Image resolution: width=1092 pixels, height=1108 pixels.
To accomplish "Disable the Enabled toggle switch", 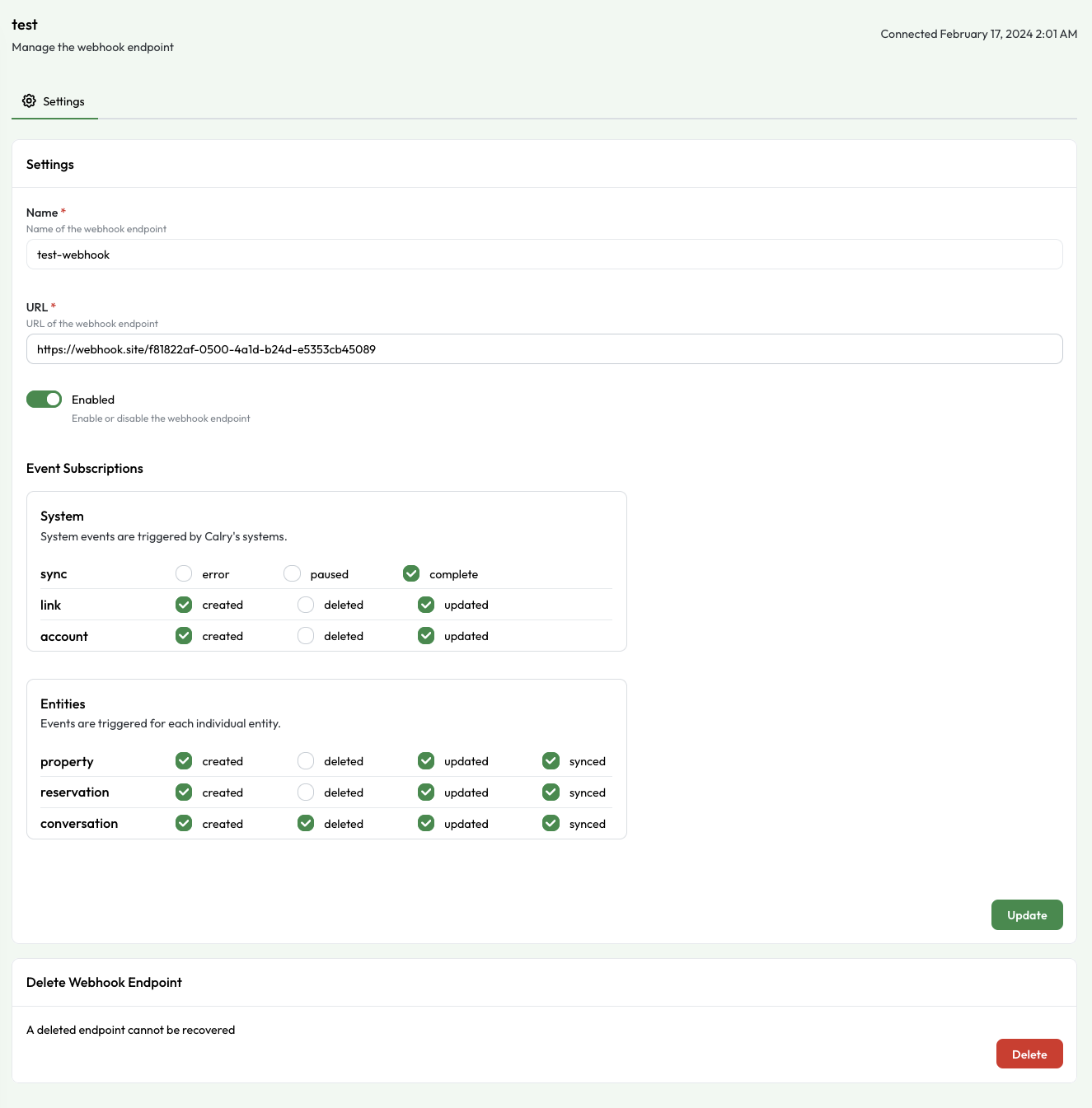I will click(44, 400).
